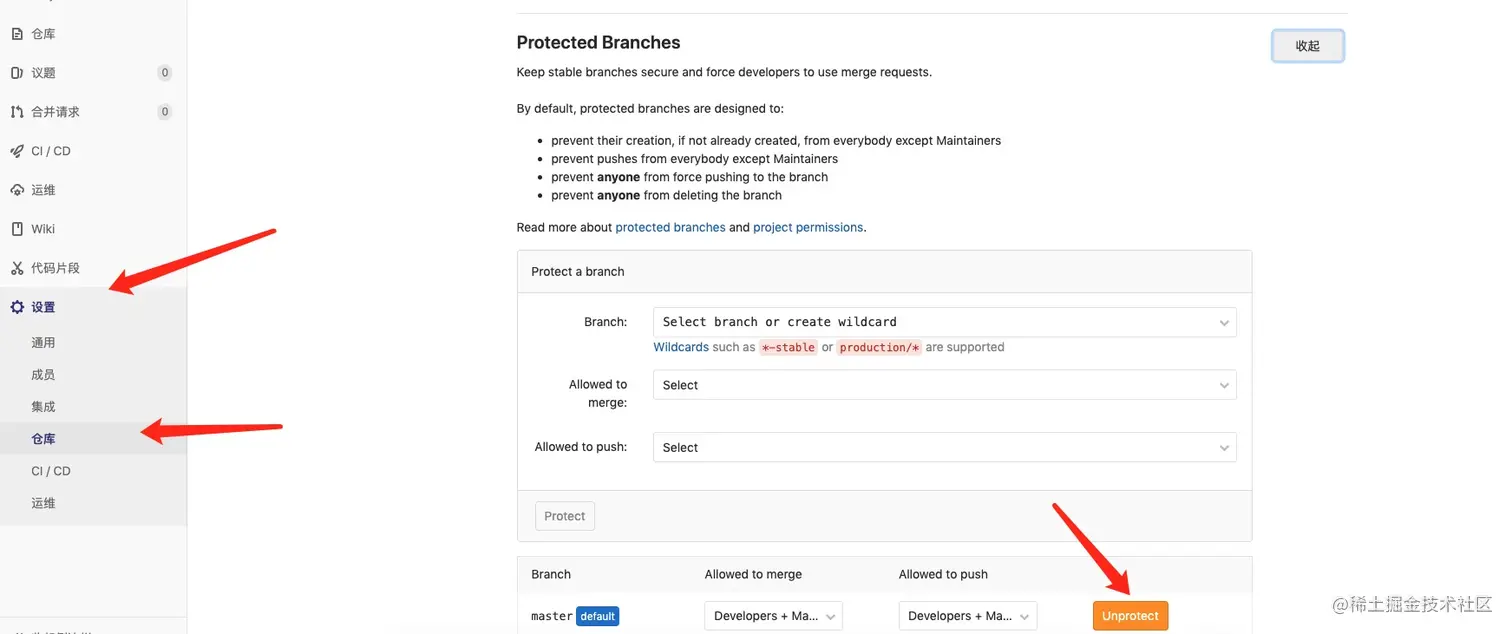This screenshot has height=634, width=1512.
Task: Open the master branch's Allowed to push dropdown
Action: 967,616
